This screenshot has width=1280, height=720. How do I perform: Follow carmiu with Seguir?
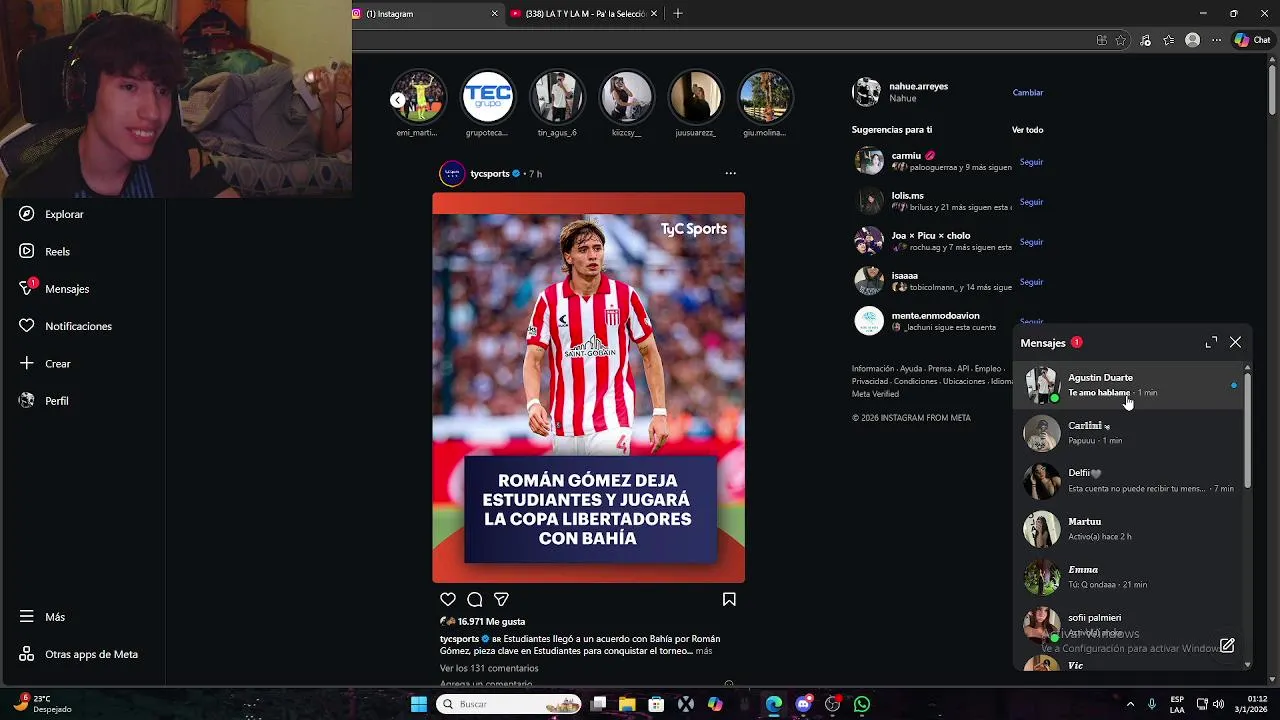[1031, 162]
